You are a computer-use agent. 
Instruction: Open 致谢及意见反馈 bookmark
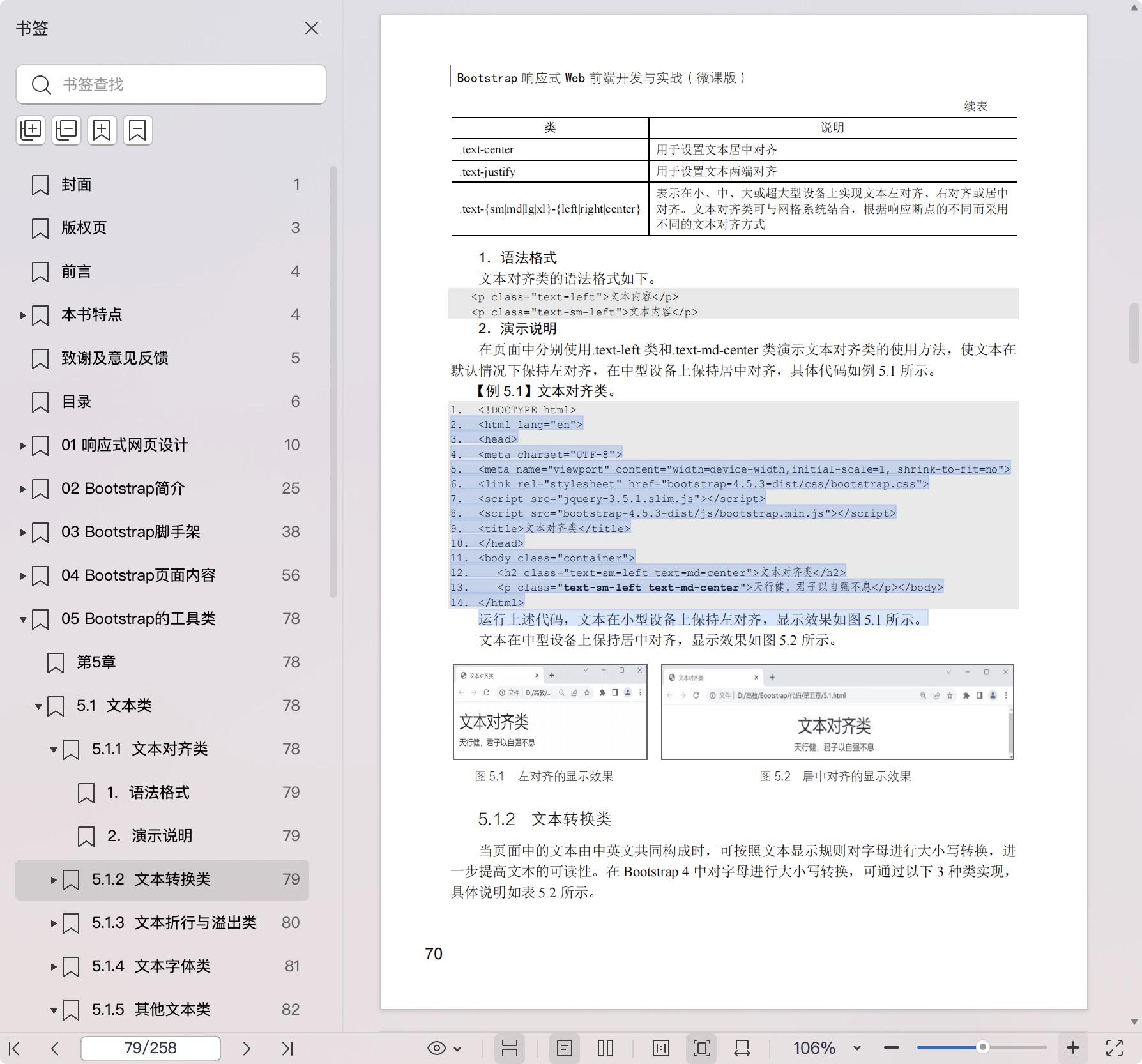(162, 358)
